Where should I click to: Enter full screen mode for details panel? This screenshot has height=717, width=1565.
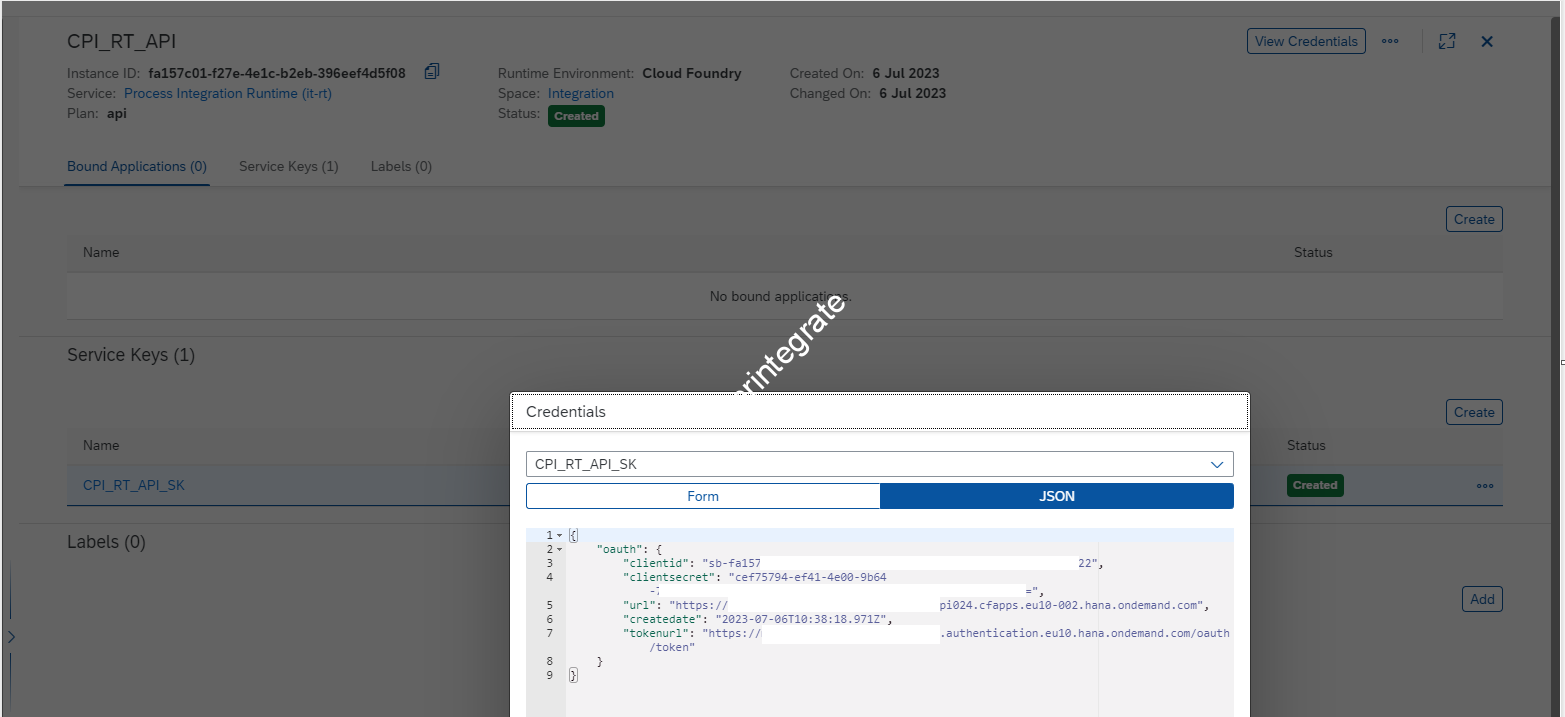[x=1446, y=41]
